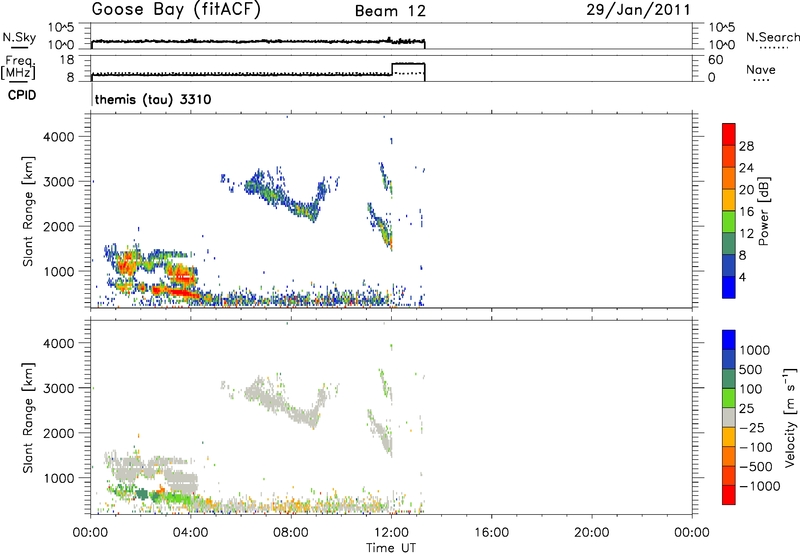This screenshot has height=554, width=800.
Task: Click the bright blue bottom segment of the Power color bar
Action: click(x=729, y=287)
